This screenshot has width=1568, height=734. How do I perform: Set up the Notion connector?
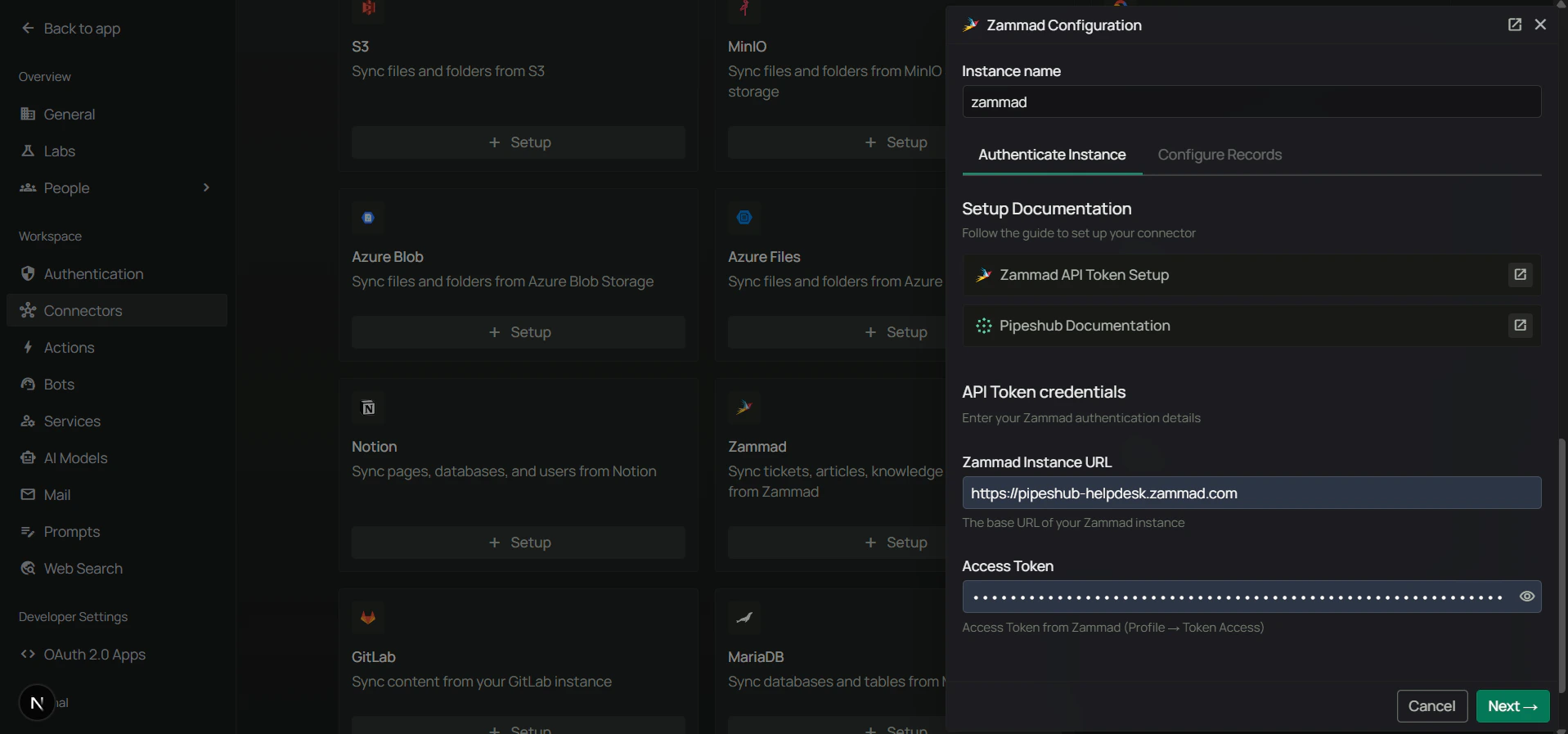pyautogui.click(x=519, y=543)
